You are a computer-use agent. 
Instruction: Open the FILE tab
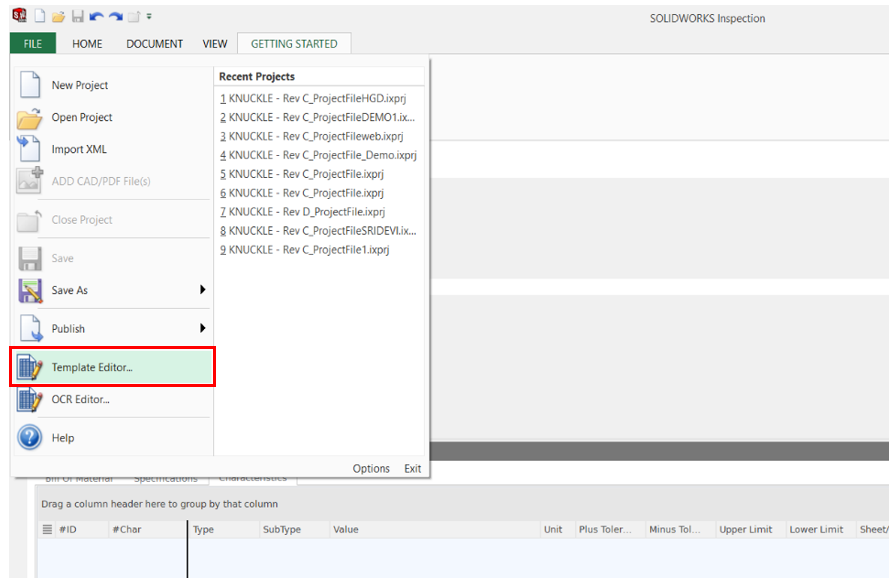tap(33, 44)
